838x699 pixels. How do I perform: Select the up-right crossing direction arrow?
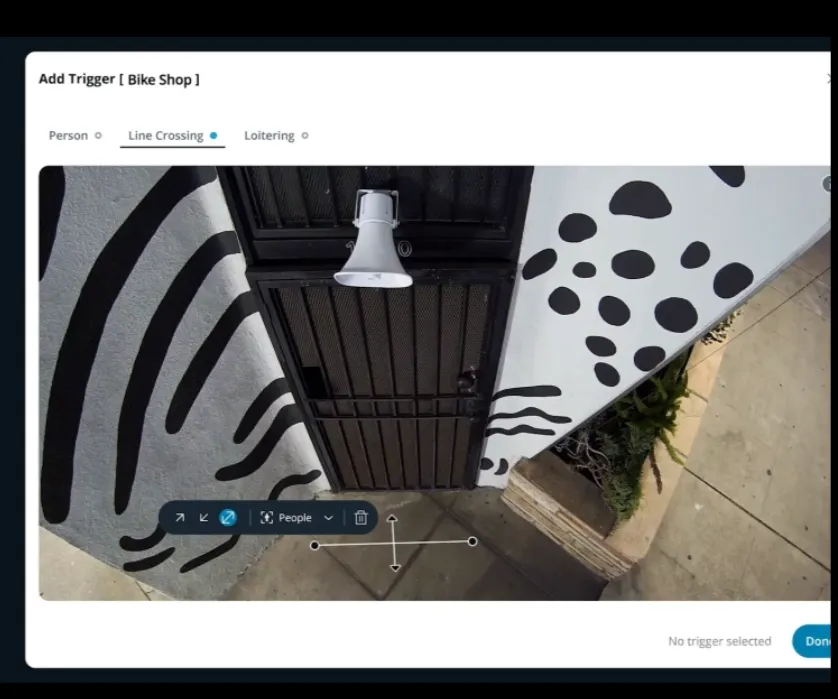pos(180,518)
